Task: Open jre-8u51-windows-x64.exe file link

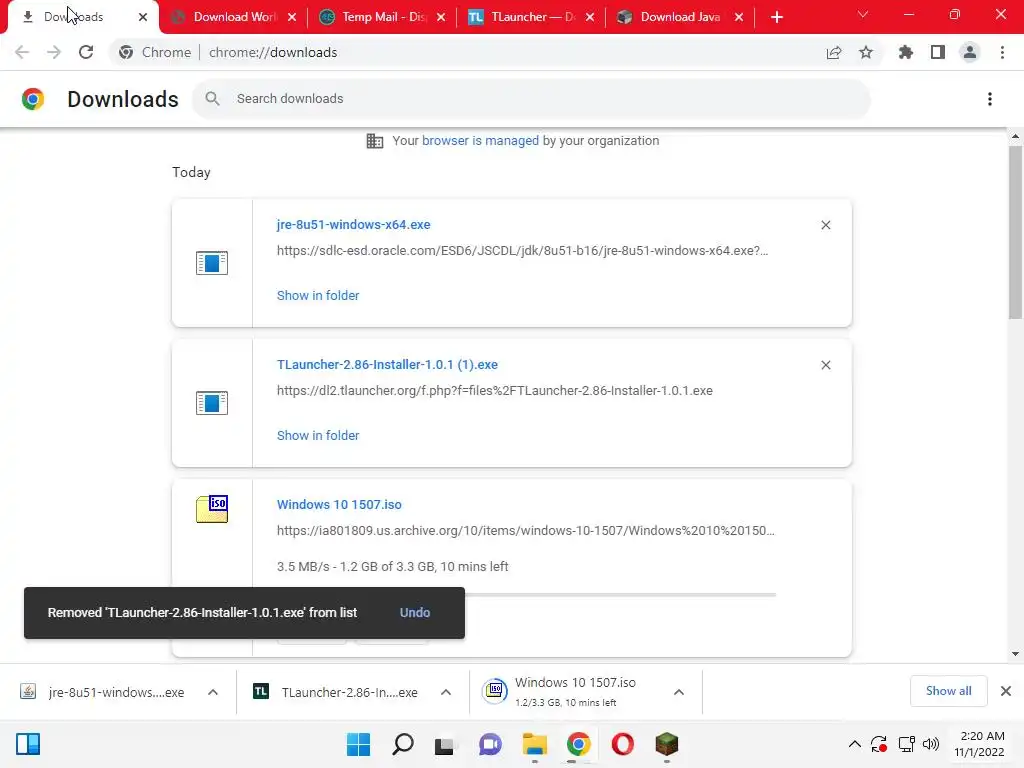Action: pos(353,225)
